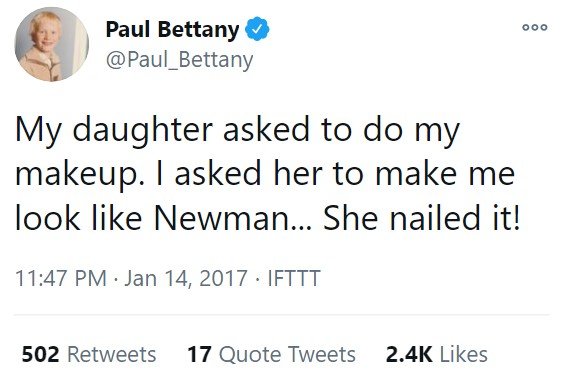This screenshot has width=565, height=377.
Task: Open the three-dot more options menu
Action: [535, 27]
